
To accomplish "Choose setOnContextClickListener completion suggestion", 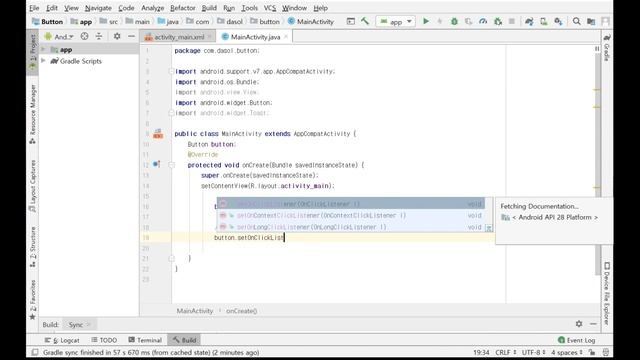I will point(351,215).
